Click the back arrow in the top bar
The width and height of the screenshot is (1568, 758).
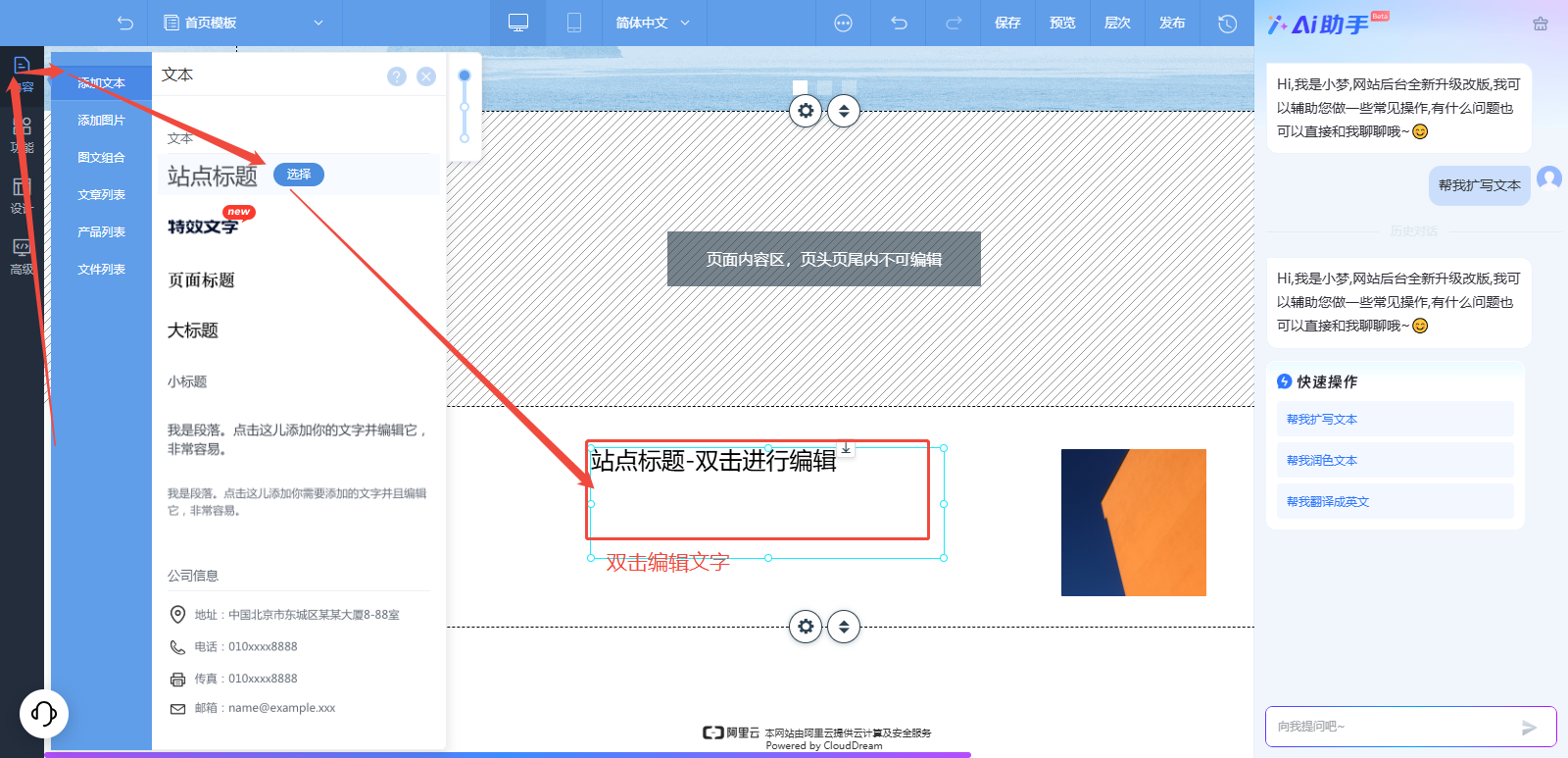124,23
